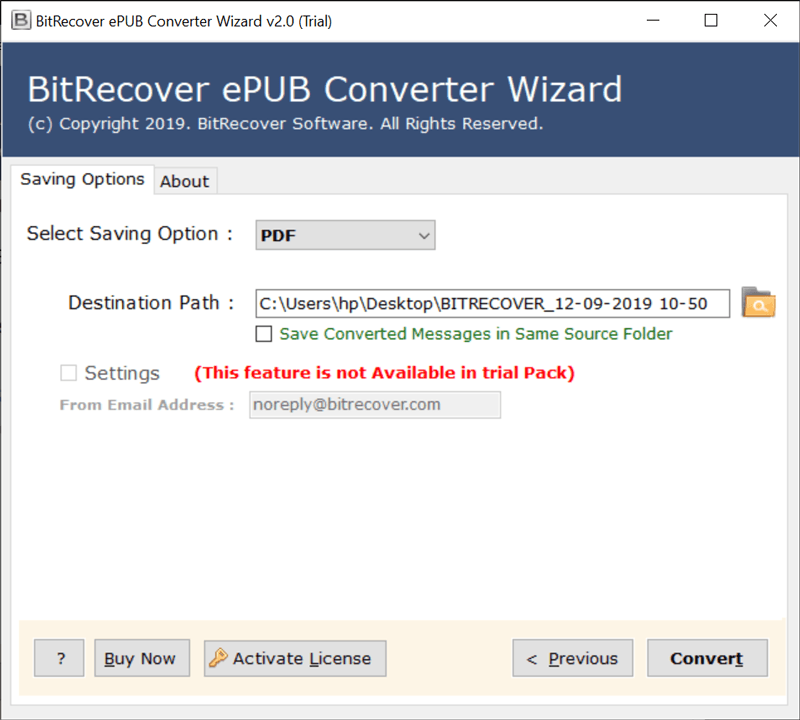Click the BitRecover ePUB Converter Wizard heading
The image size is (800, 720).
324,89
